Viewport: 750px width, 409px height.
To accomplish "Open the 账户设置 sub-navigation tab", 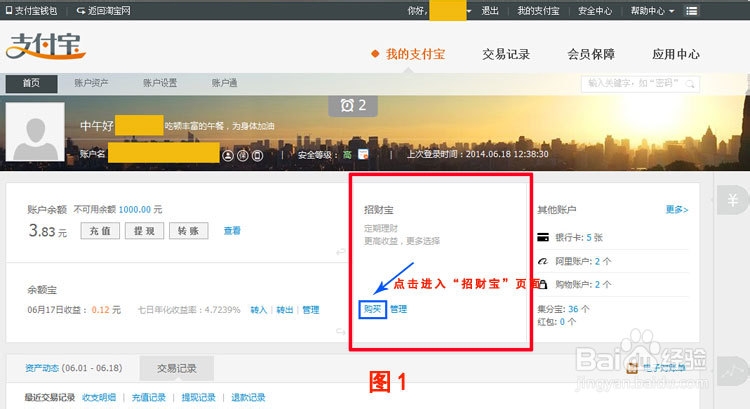I will click(x=160, y=83).
